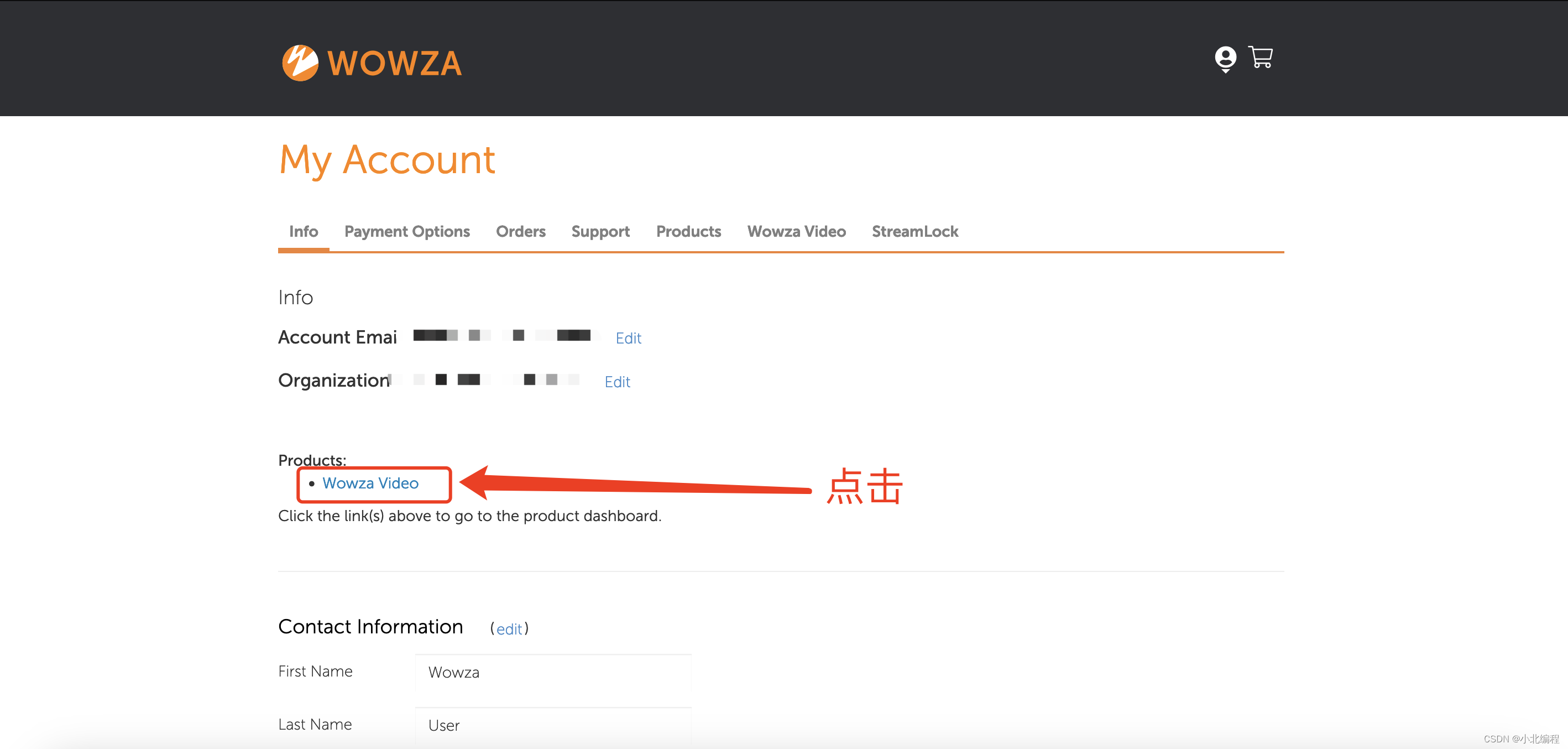Focus the Last Name input field

point(553,726)
